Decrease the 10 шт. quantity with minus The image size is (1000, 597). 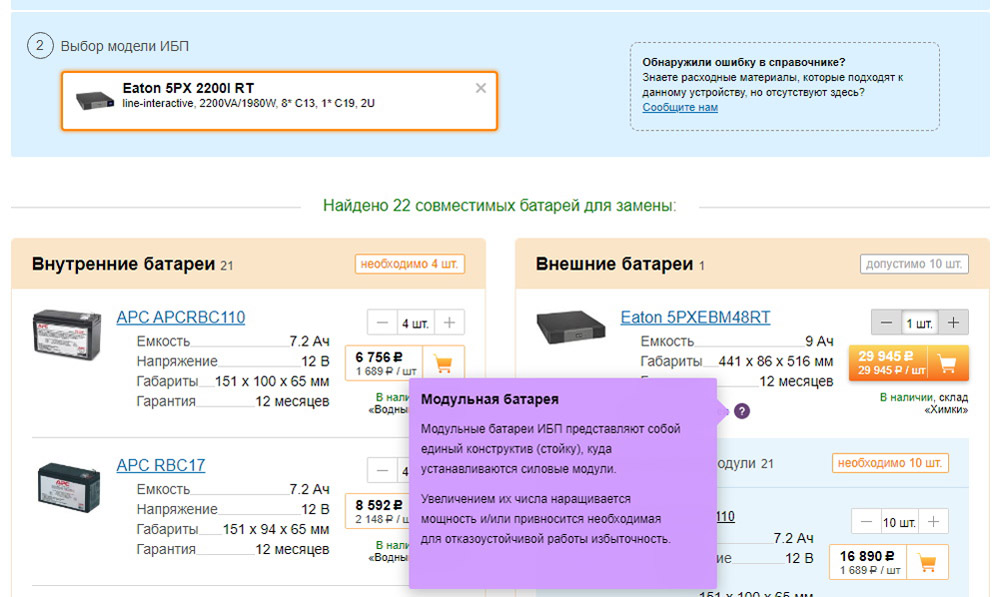coord(866,522)
